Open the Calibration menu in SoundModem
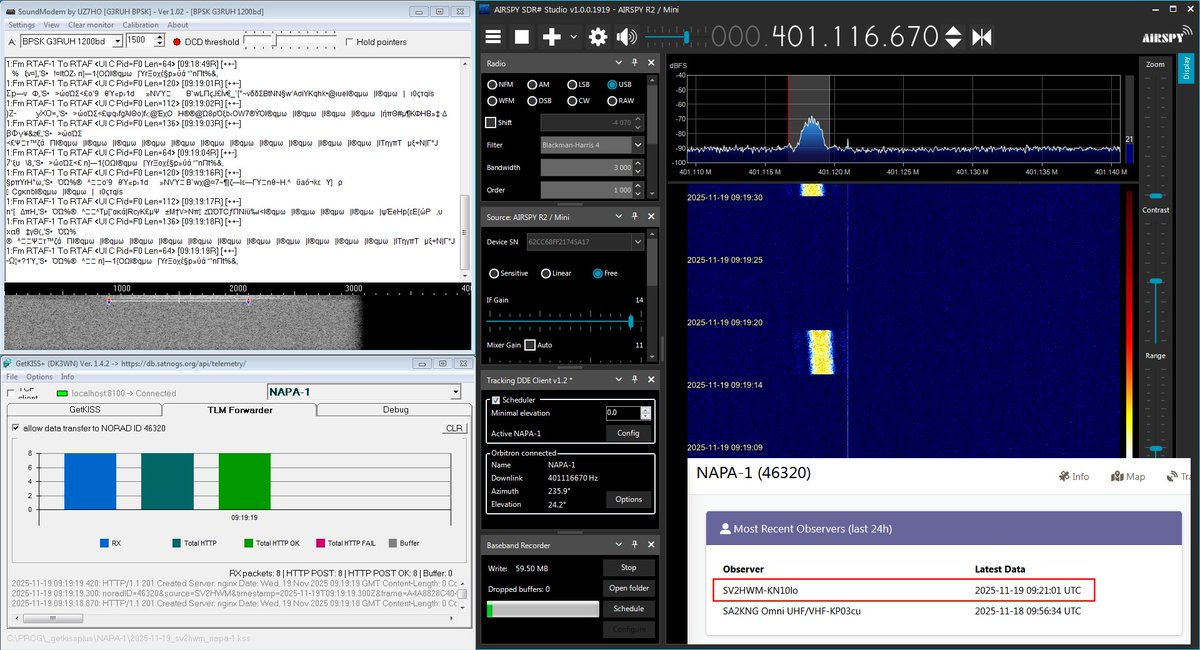Viewport: 1200px width, 650px height. (140, 24)
